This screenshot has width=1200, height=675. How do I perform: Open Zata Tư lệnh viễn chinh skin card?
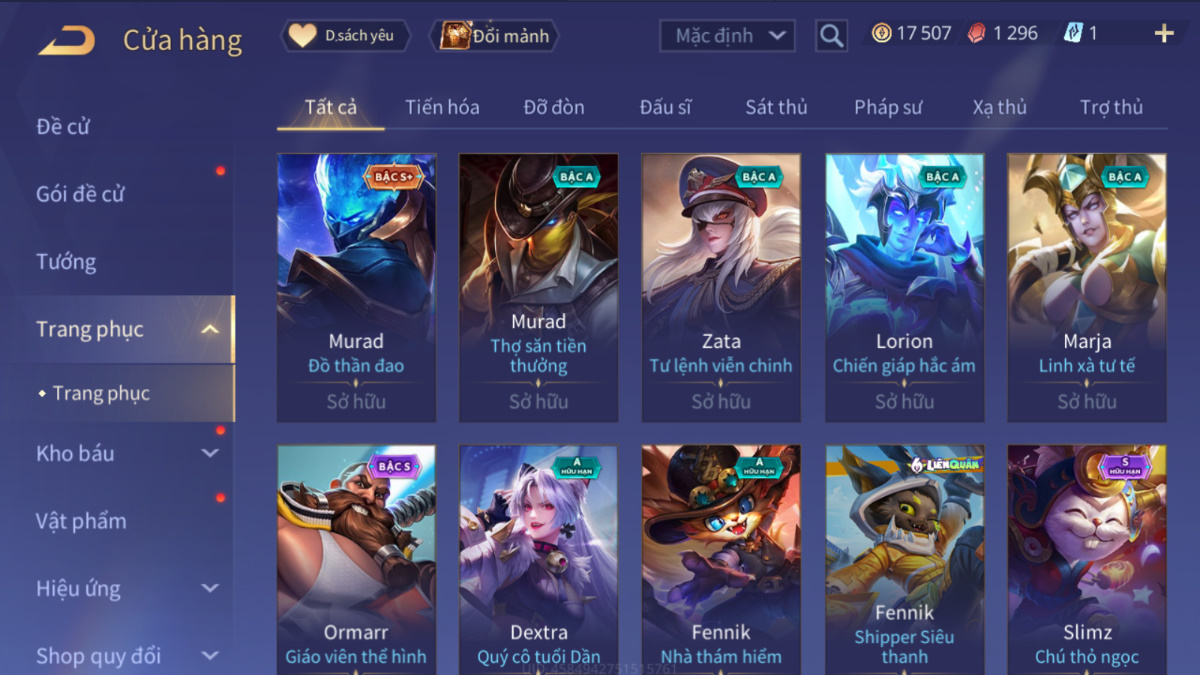pos(721,287)
